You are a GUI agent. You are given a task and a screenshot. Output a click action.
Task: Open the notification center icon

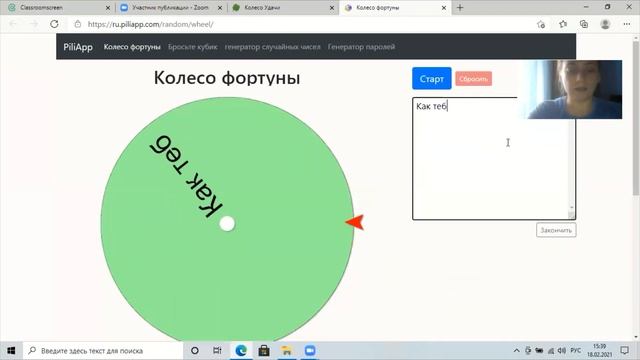624,351
